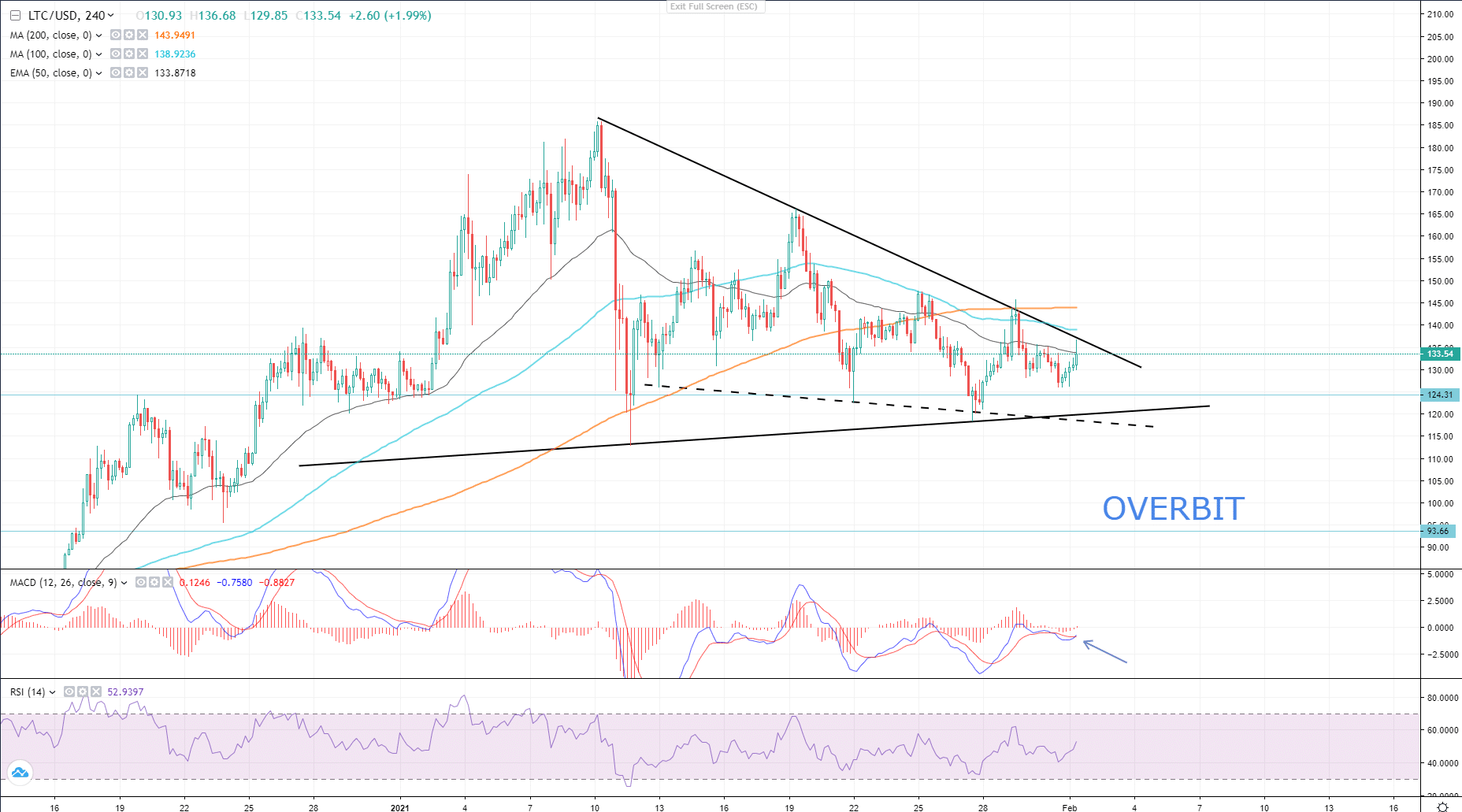Image resolution: width=1462 pixels, height=812 pixels.
Task: Expand MA (200, close, 0) indicator menu
Action: (x=98, y=35)
